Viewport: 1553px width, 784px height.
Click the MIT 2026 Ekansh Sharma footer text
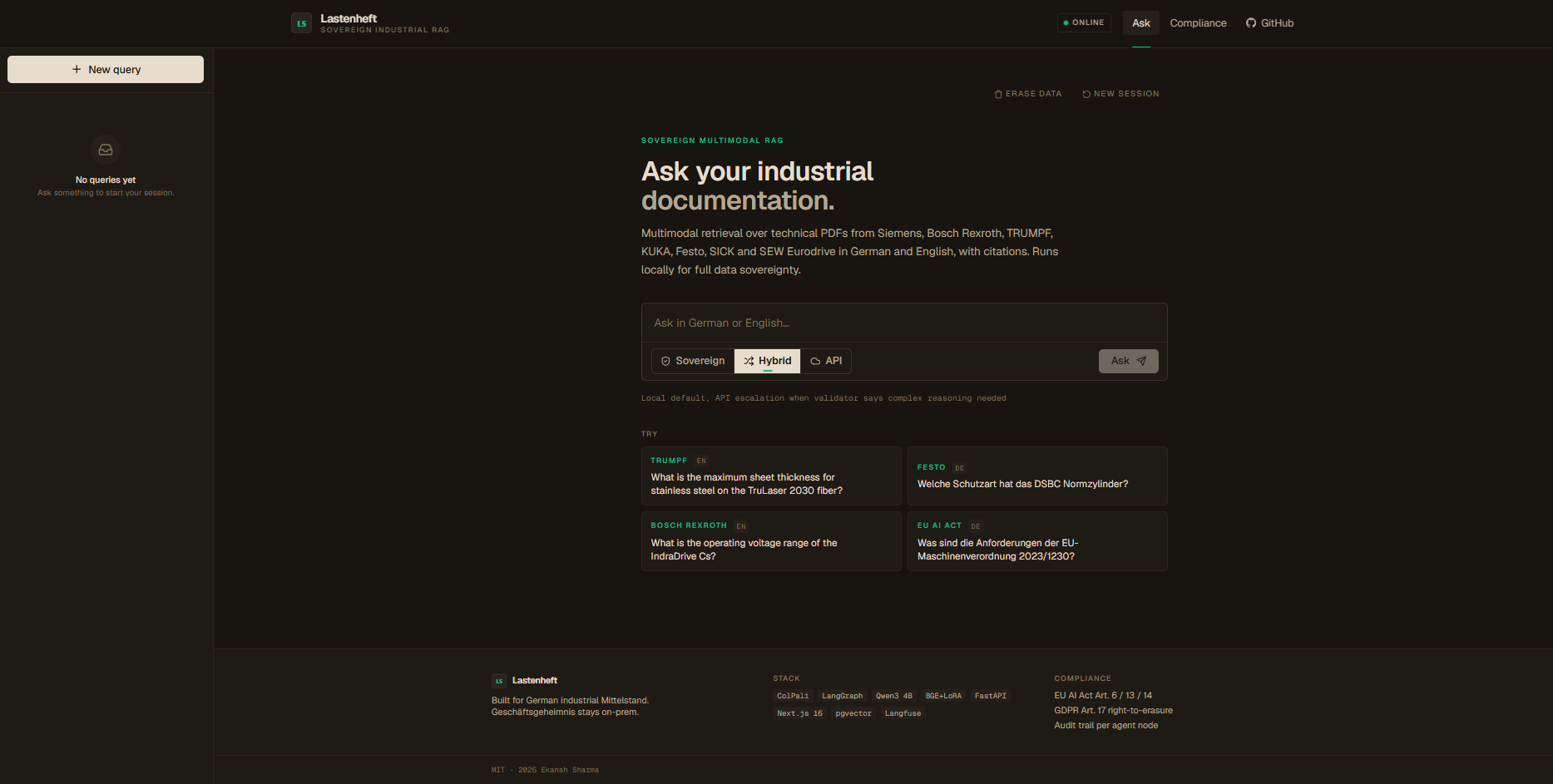click(545, 770)
